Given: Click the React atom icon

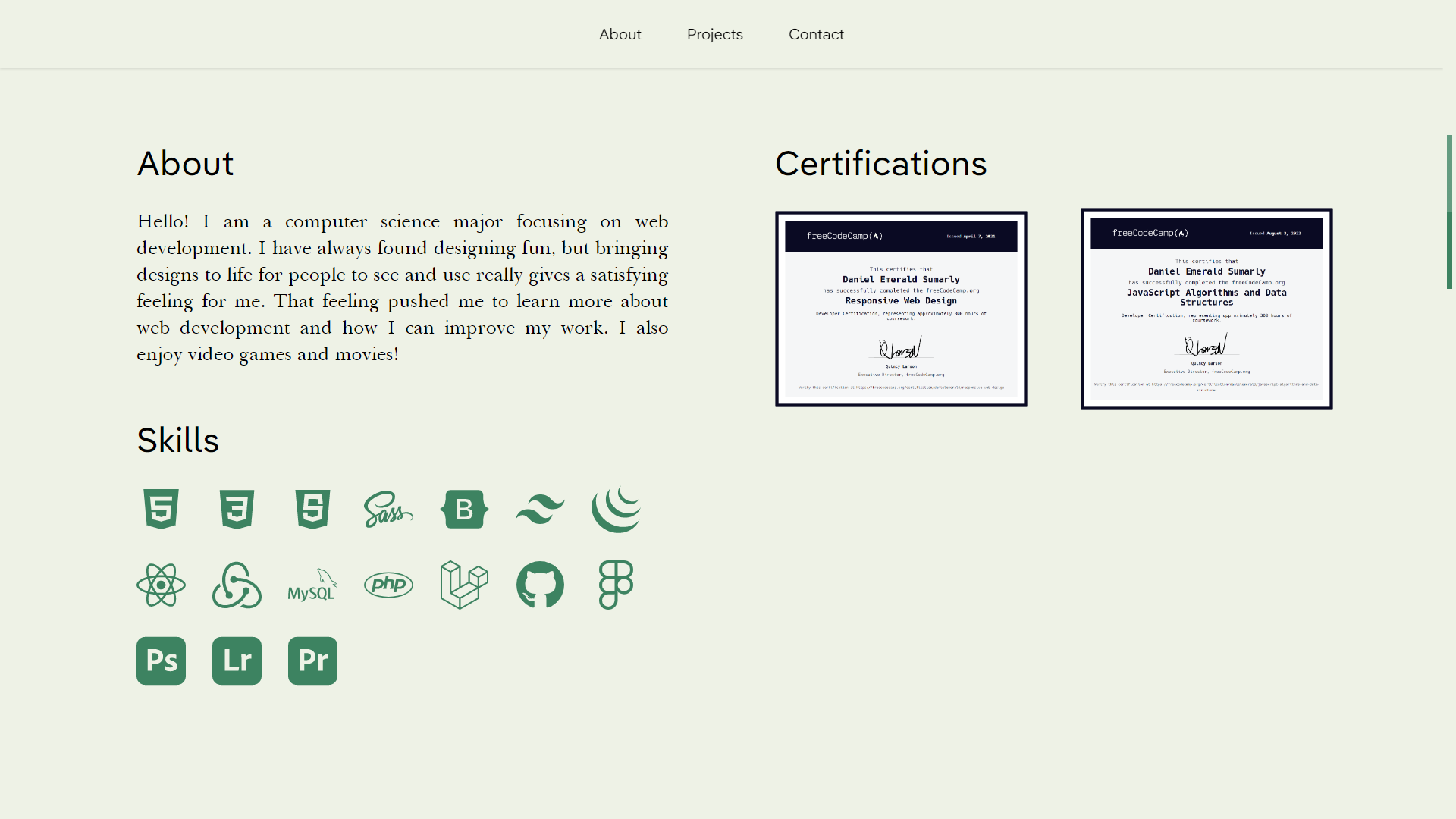Looking at the screenshot, I should (161, 585).
